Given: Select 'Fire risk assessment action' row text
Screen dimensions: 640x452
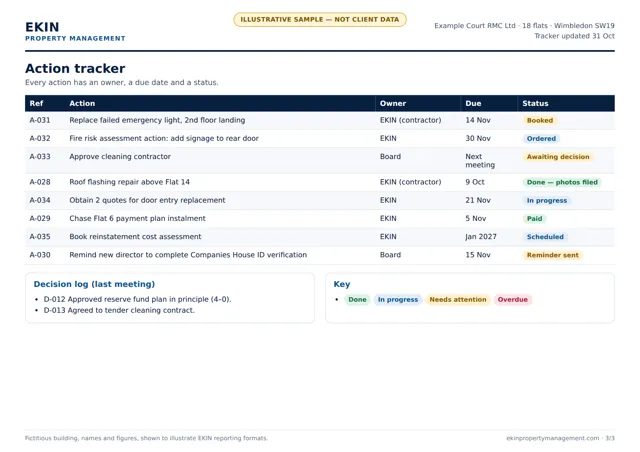Looking at the screenshot, I should [x=164, y=138].
